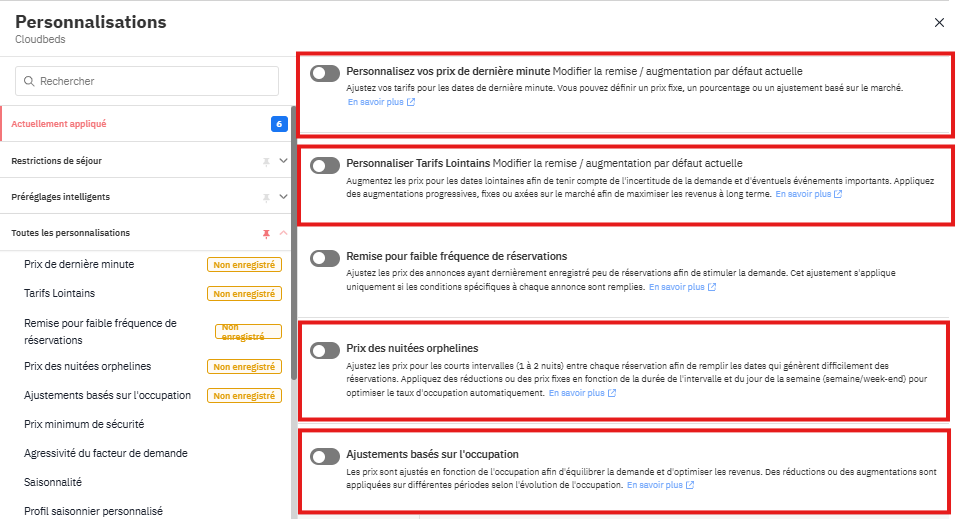Click pin icon beside Préréglages intelligents

(x=266, y=197)
